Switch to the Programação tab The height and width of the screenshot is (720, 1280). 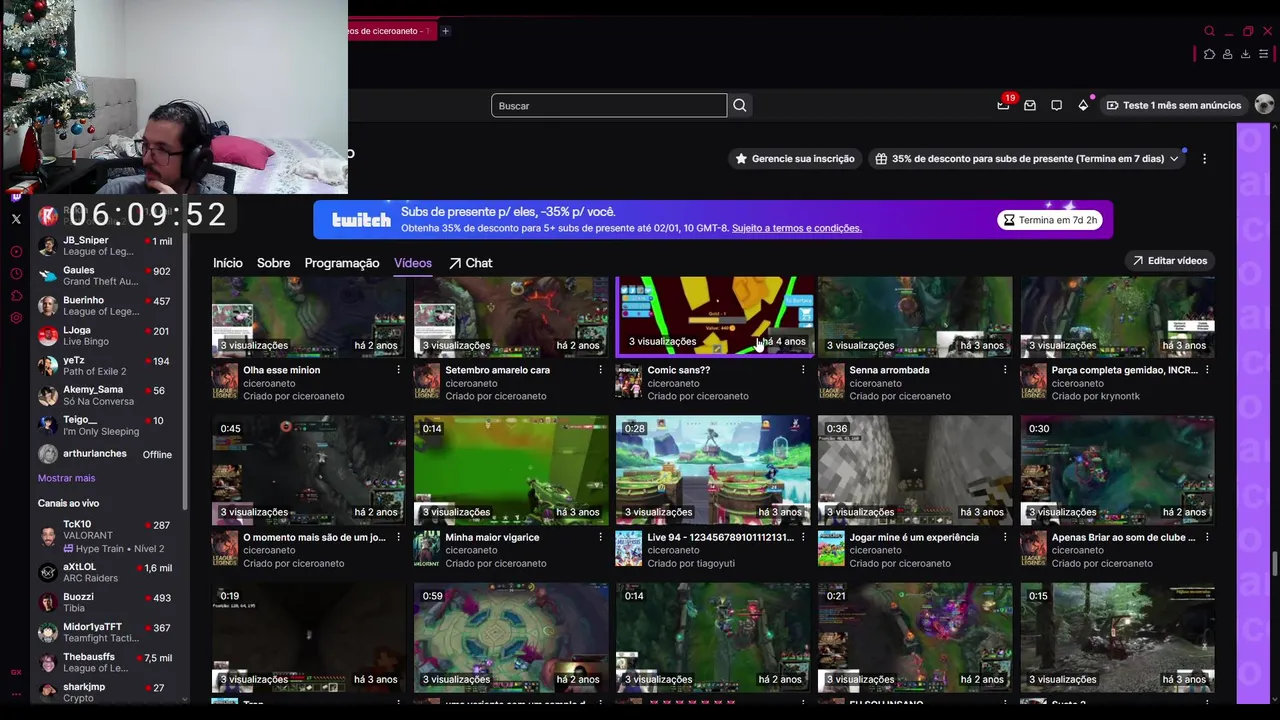342,263
